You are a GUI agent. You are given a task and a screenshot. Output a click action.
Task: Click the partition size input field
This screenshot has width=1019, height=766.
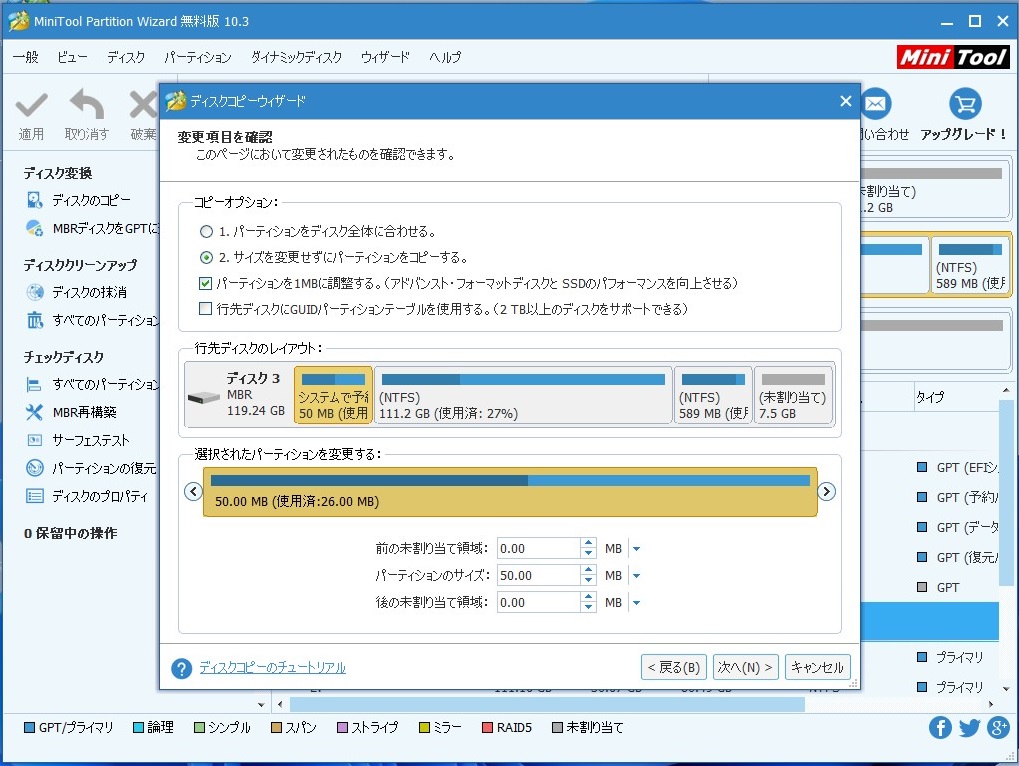(536, 576)
